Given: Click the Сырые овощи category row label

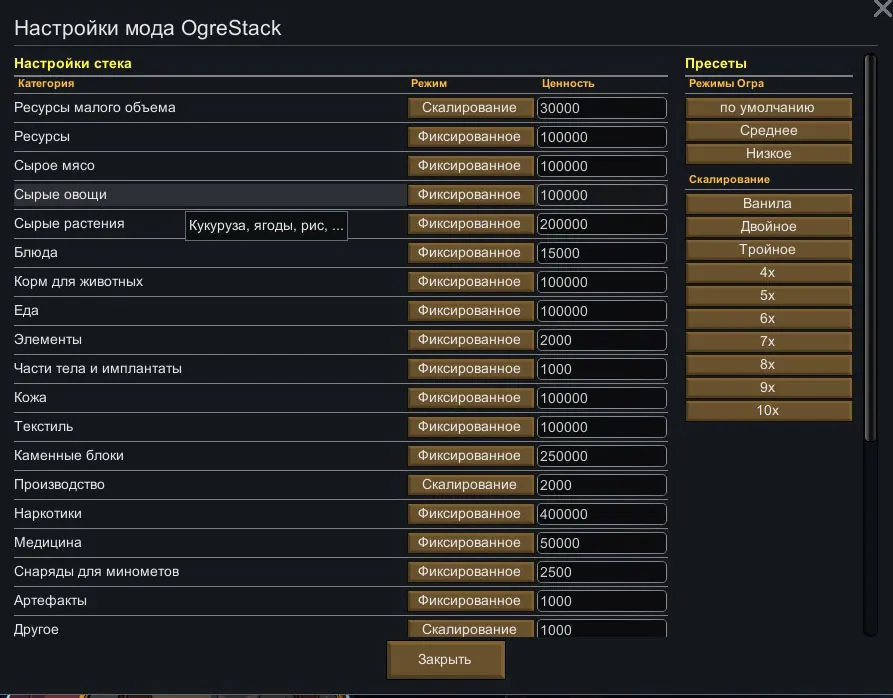Looking at the screenshot, I should tap(61, 195).
